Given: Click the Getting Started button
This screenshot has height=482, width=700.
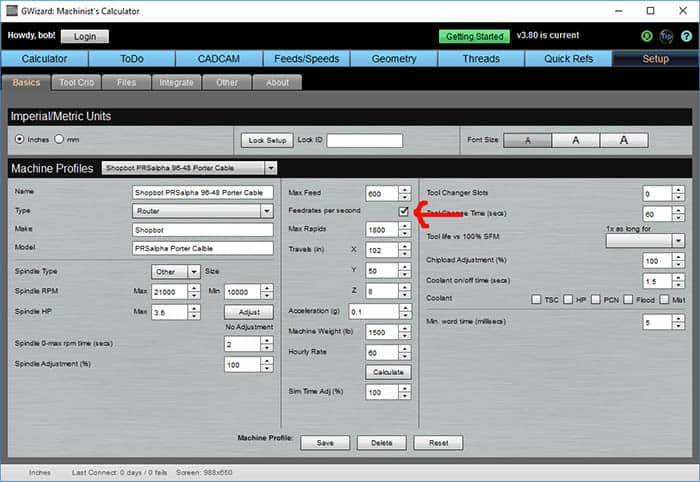Looking at the screenshot, I should coord(475,36).
